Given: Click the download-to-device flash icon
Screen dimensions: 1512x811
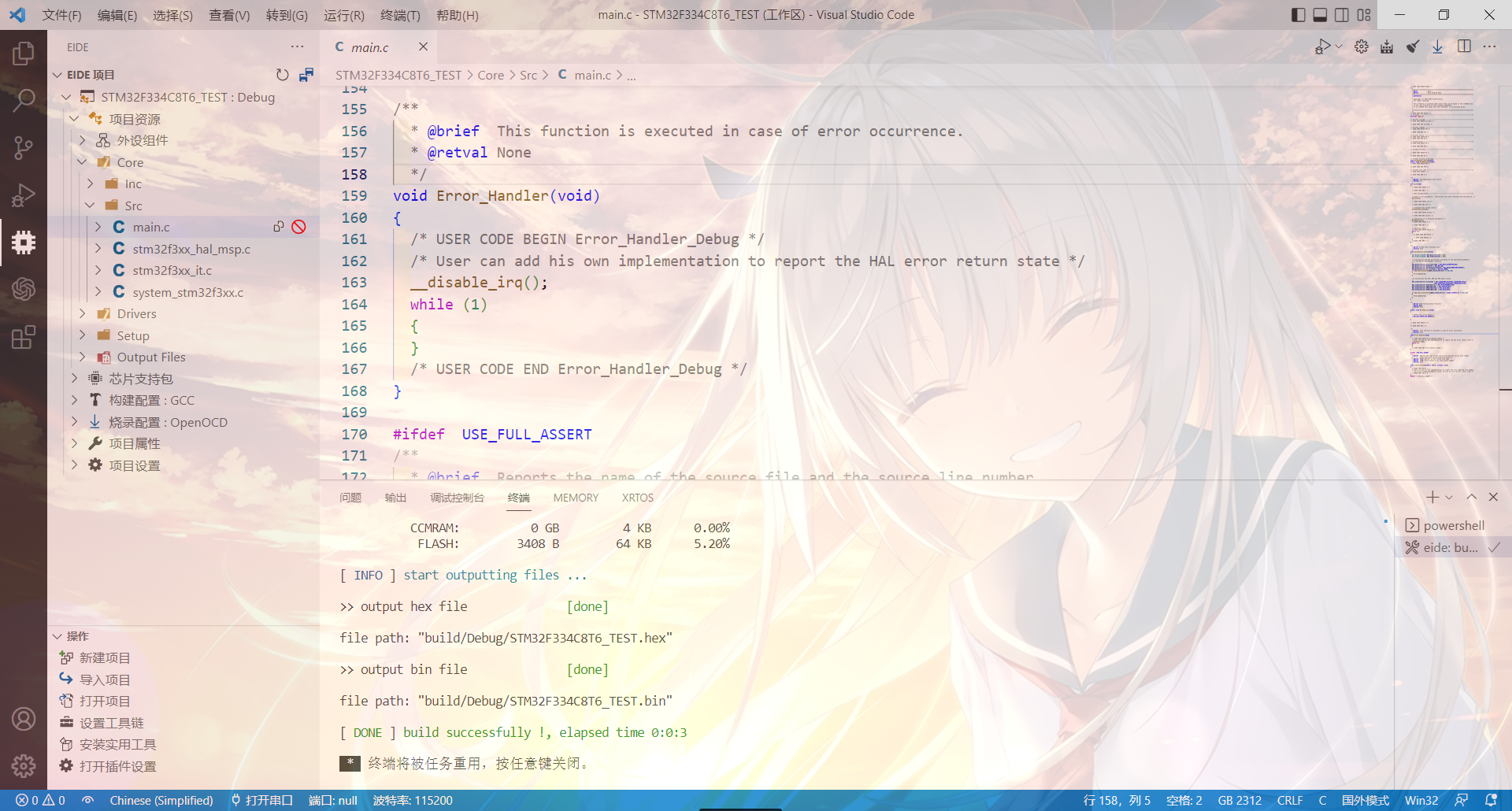Looking at the screenshot, I should (1438, 47).
